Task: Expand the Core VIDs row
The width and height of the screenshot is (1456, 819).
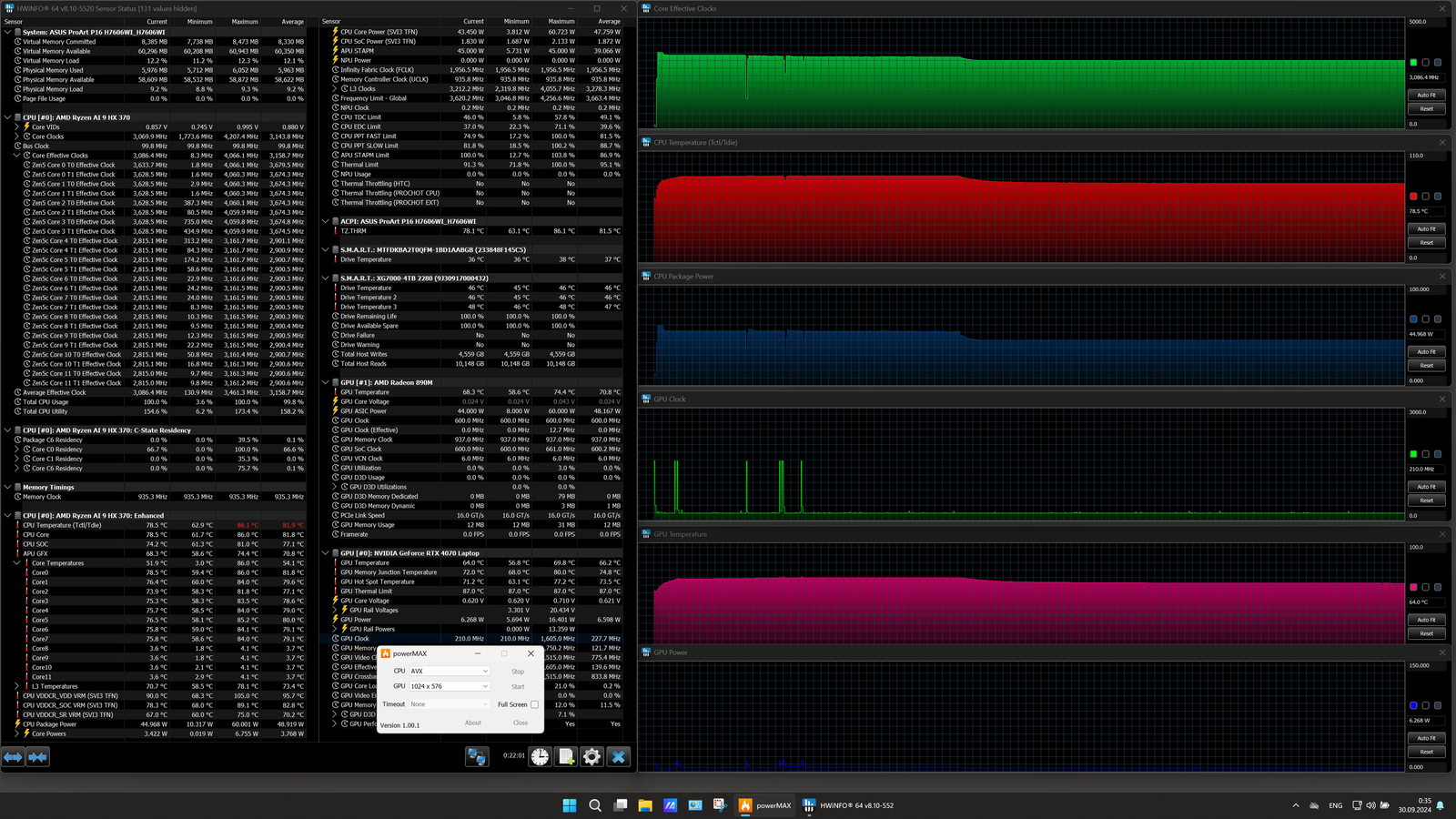Action: pyautogui.click(x=16, y=127)
